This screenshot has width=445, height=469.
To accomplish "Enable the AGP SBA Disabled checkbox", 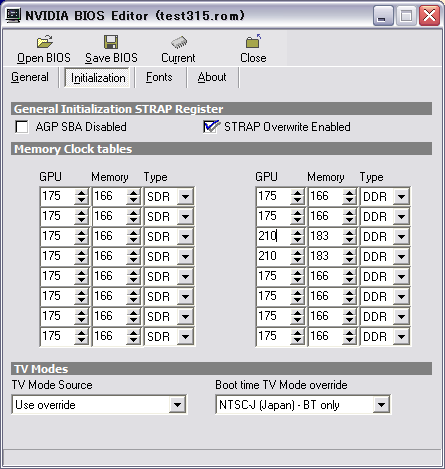I will 22,127.
